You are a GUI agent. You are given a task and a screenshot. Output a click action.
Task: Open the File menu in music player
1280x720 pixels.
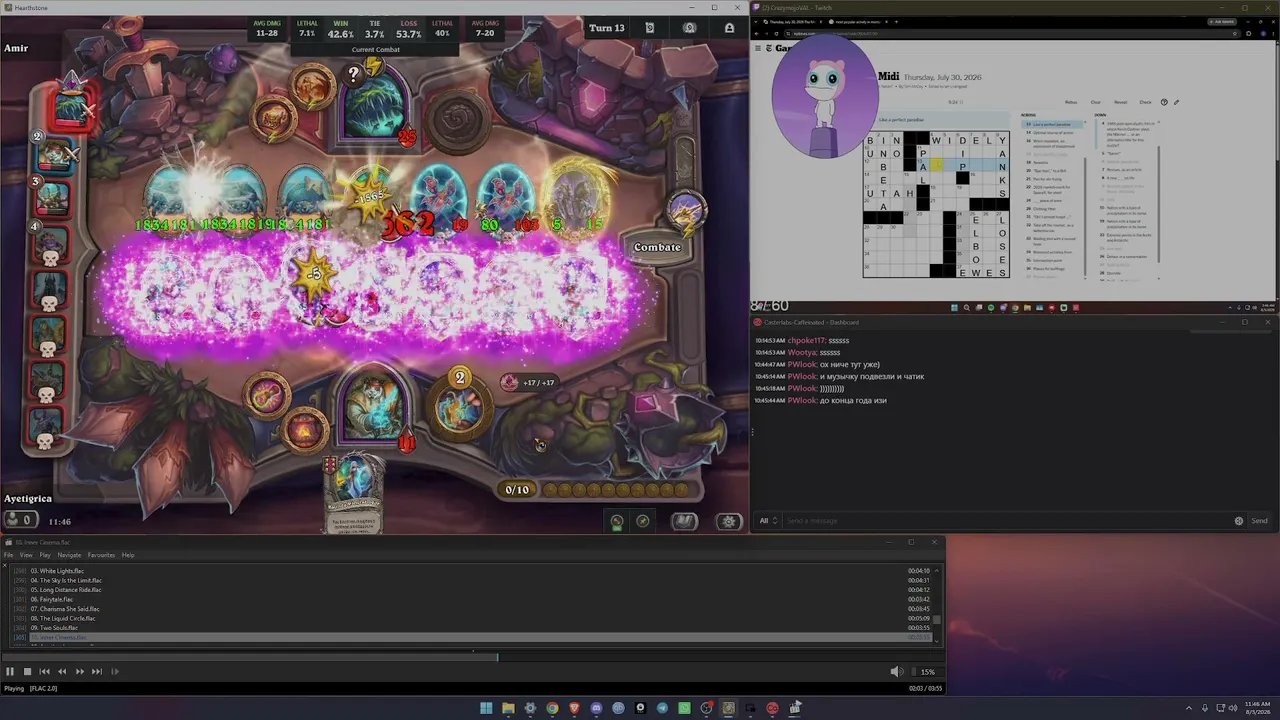(9, 555)
